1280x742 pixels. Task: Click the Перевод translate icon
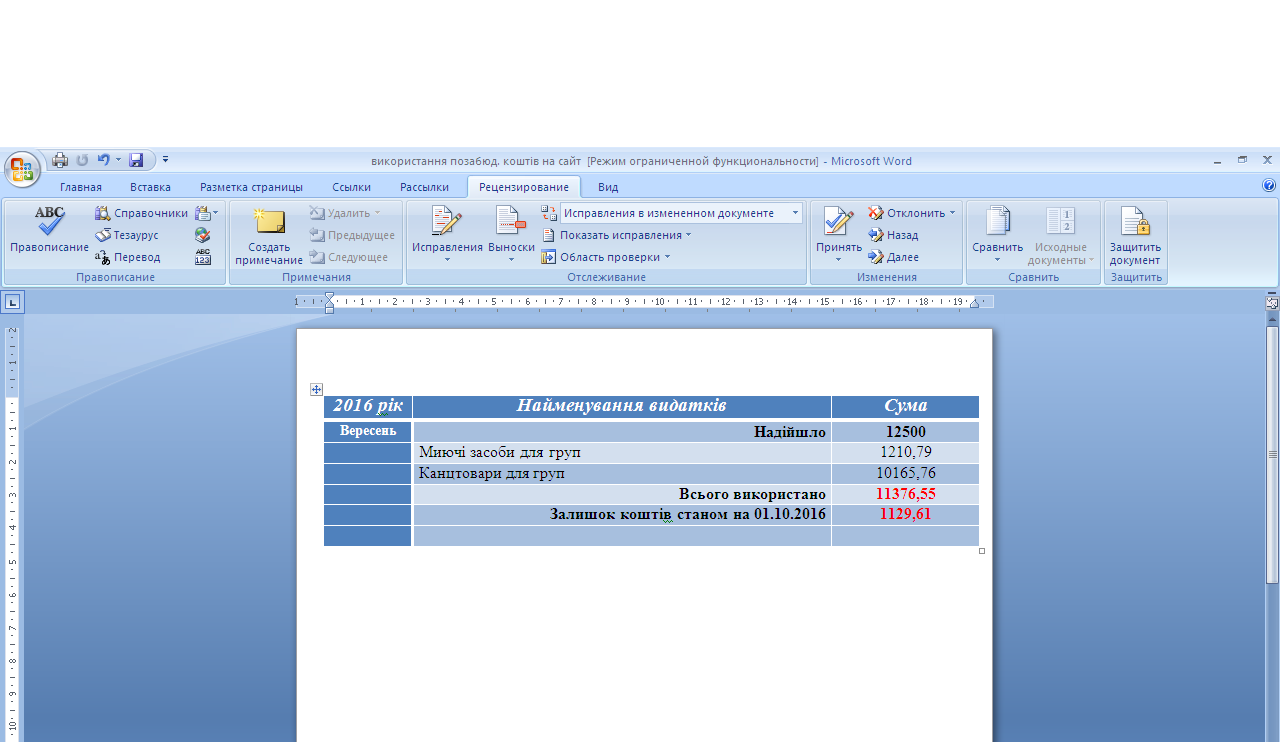coord(127,257)
